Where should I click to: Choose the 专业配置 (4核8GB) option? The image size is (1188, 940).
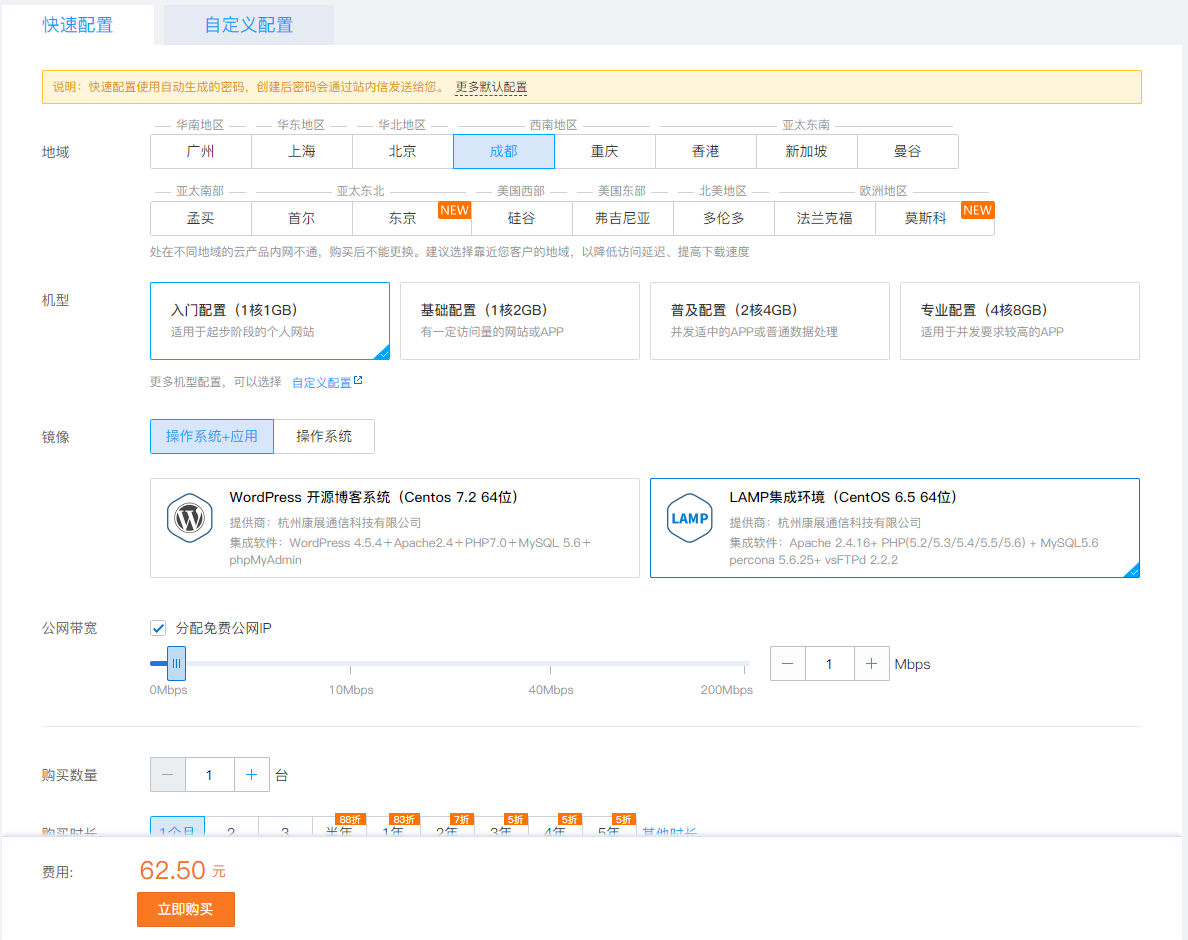[x=1019, y=321]
